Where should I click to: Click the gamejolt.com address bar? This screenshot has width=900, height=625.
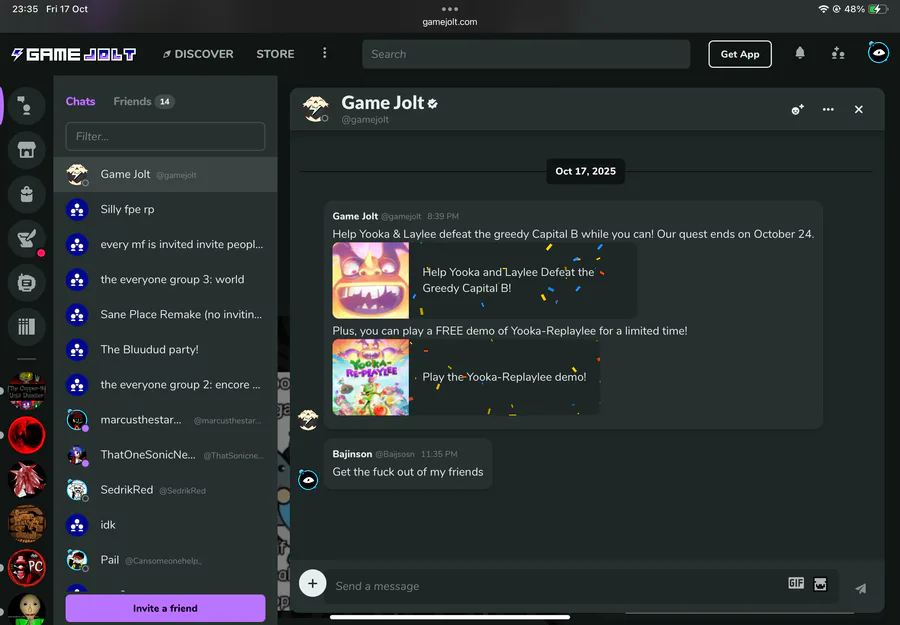point(449,22)
